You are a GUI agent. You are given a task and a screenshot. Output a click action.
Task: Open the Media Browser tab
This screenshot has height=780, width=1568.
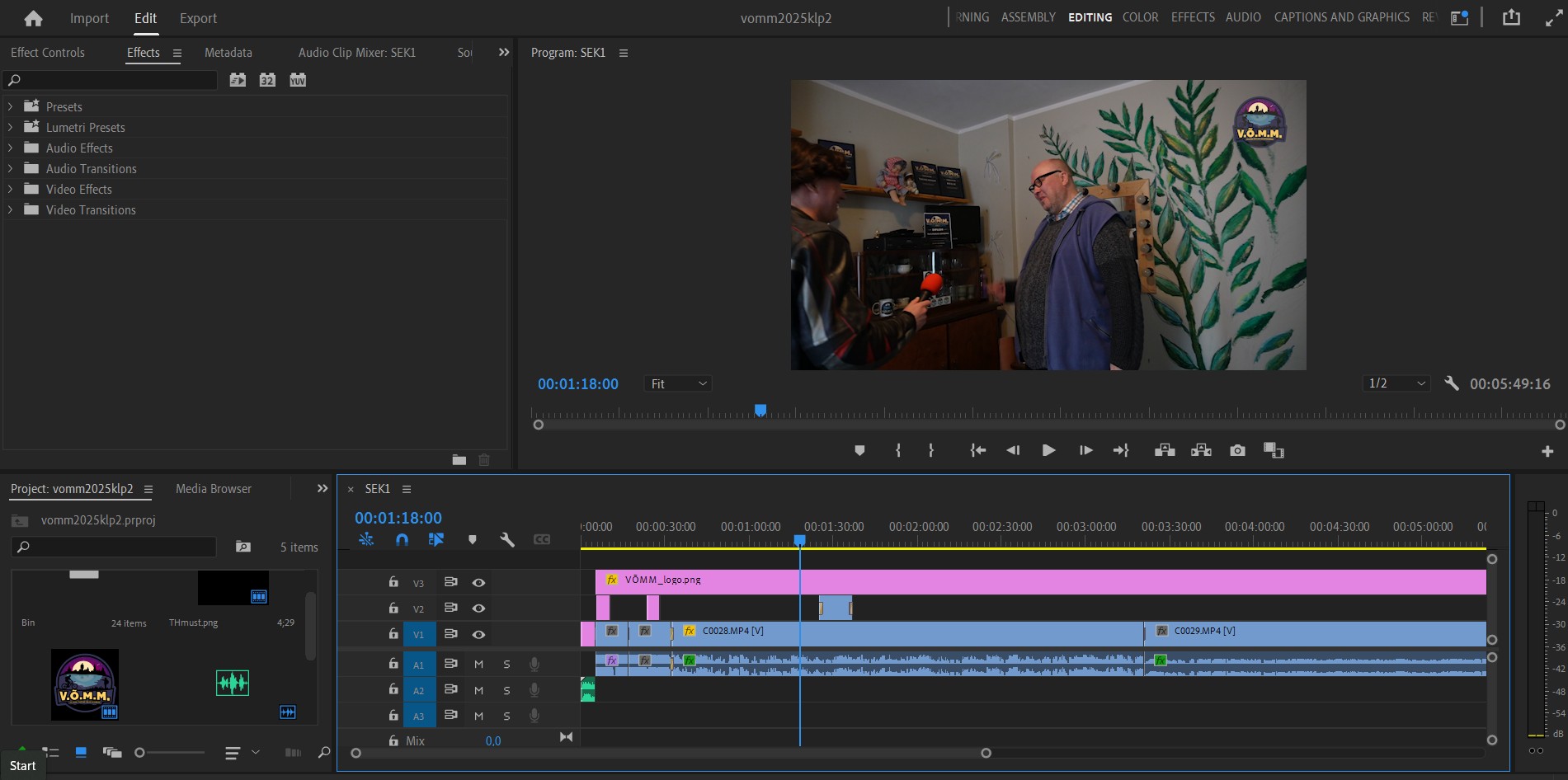(x=214, y=489)
